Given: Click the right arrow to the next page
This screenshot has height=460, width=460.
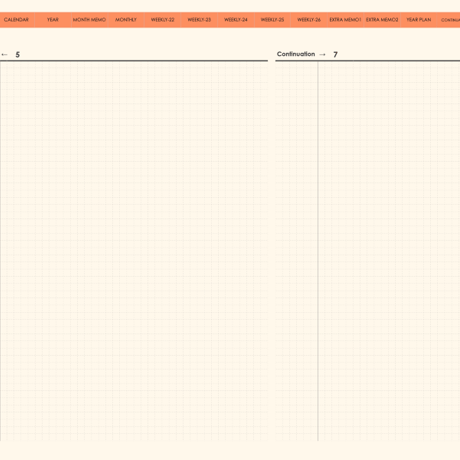Looking at the screenshot, I should pos(322,54).
